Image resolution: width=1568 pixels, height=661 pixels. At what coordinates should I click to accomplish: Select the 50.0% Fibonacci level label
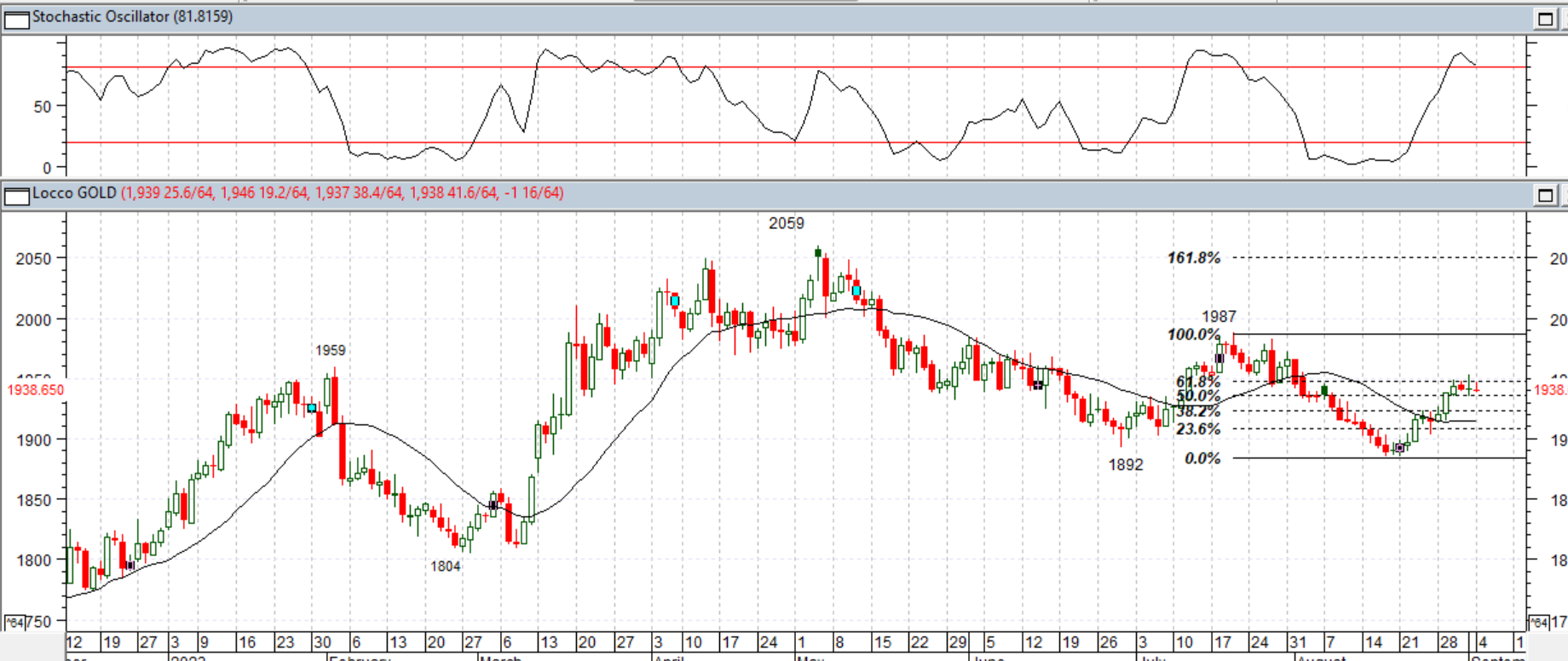[1198, 396]
